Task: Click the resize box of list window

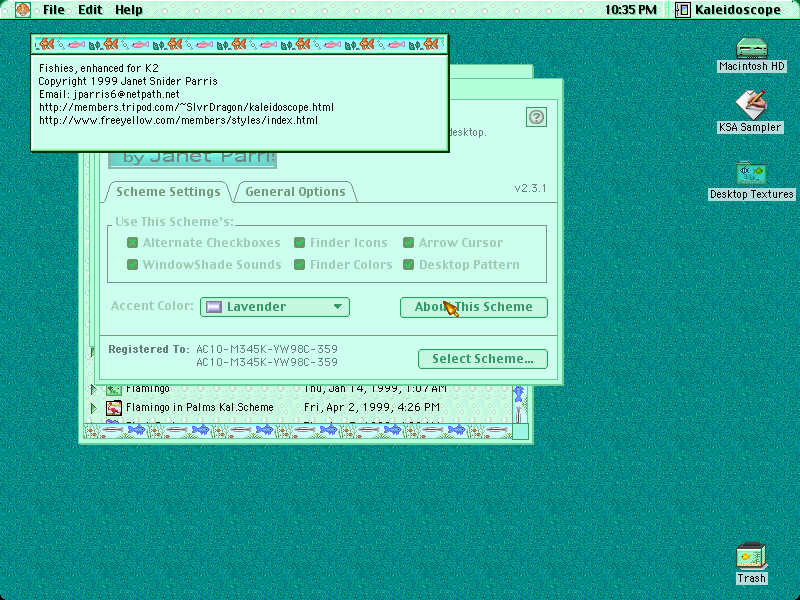Action: 520,432
